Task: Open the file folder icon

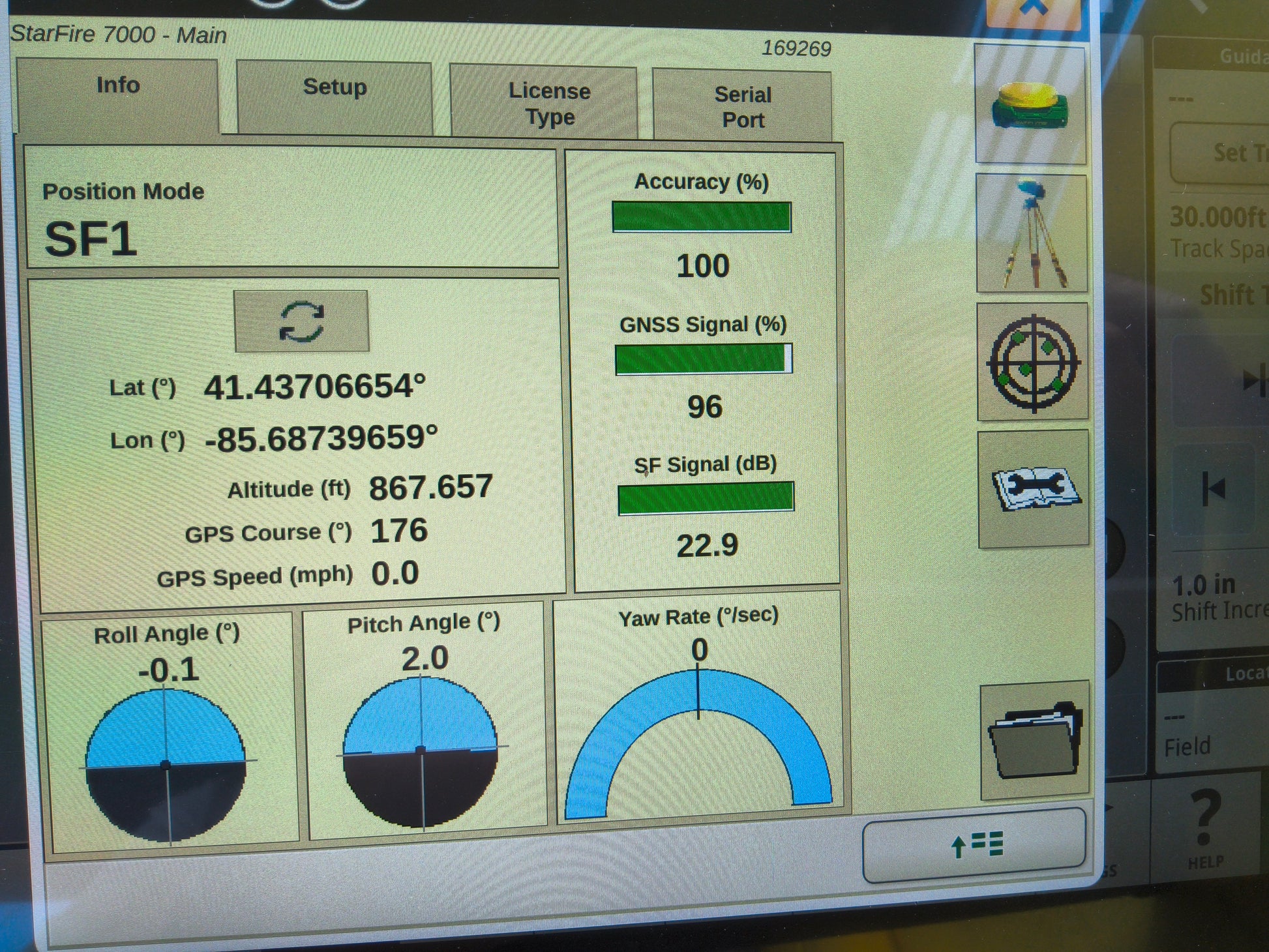Action: pyautogui.click(x=1035, y=740)
